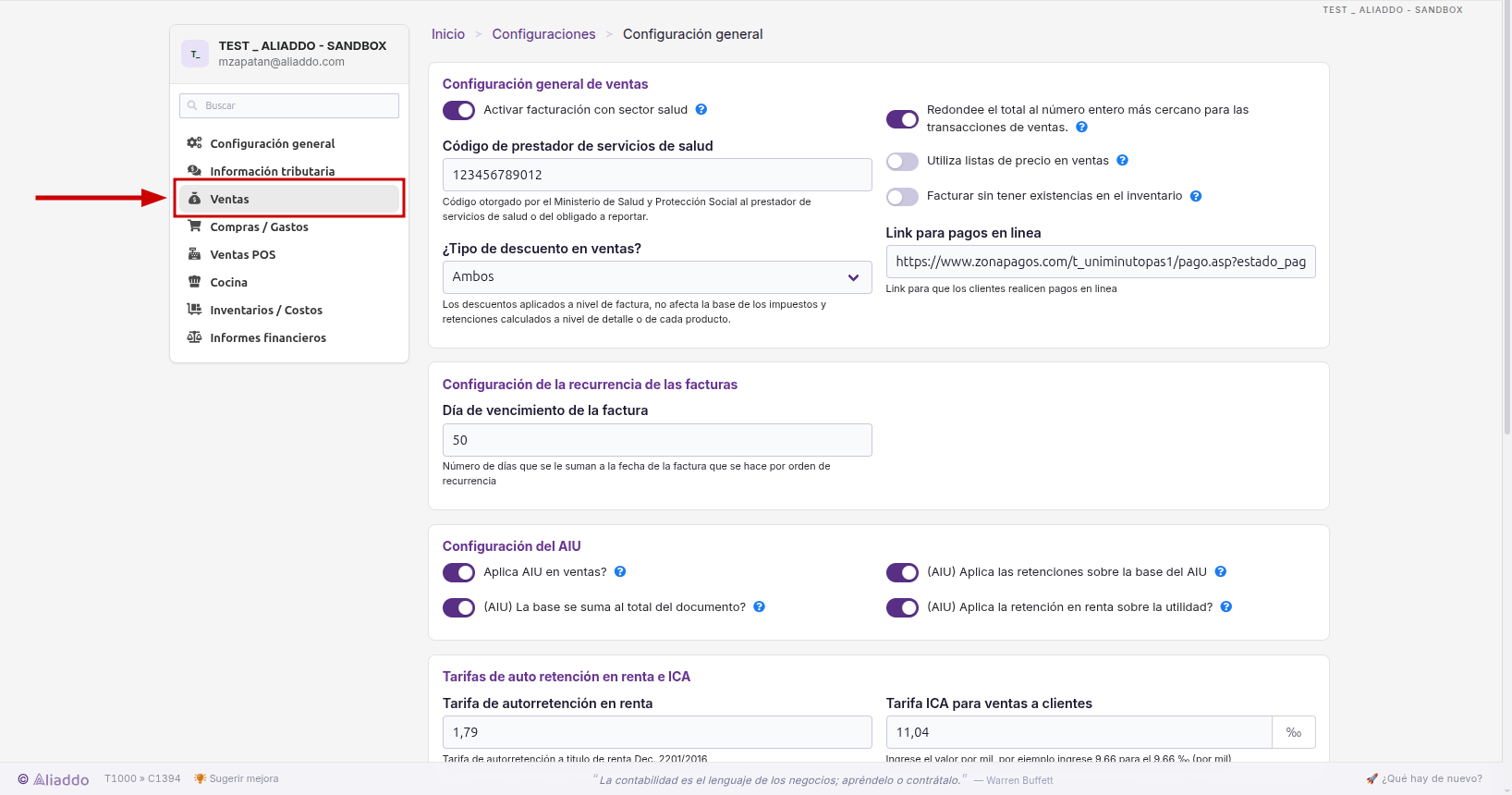The image size is (1512, 795).
Task: Click help icon for retenciones sobre base AIU
Action: pos(1221,571)
